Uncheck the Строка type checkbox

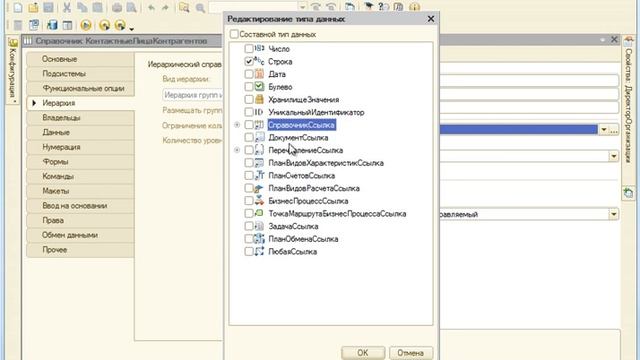[x=249, y=61]
